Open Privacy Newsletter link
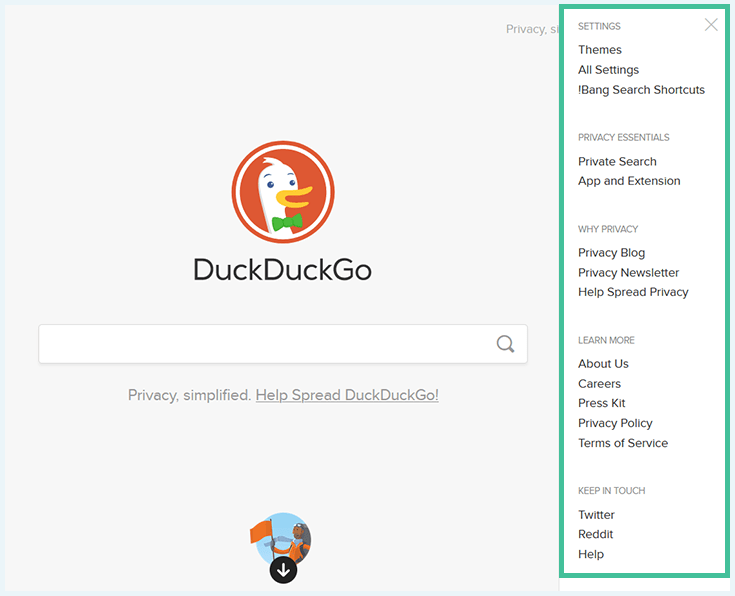Image resolution: width=735 pixels, height=596 pixels. pyautogui.click(x=628, y=272)
